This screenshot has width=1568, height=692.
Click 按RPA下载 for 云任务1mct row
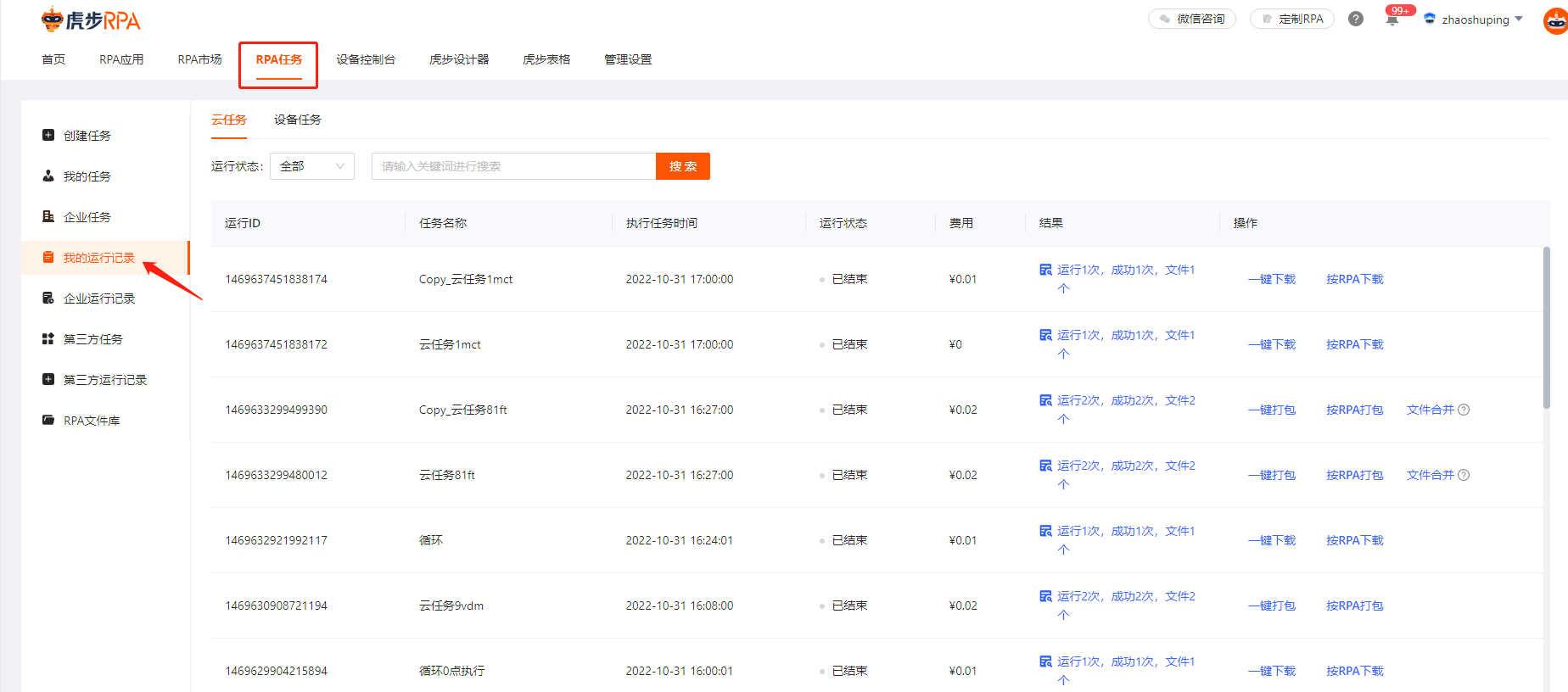pyautogui.click(x=1355, y=344)
